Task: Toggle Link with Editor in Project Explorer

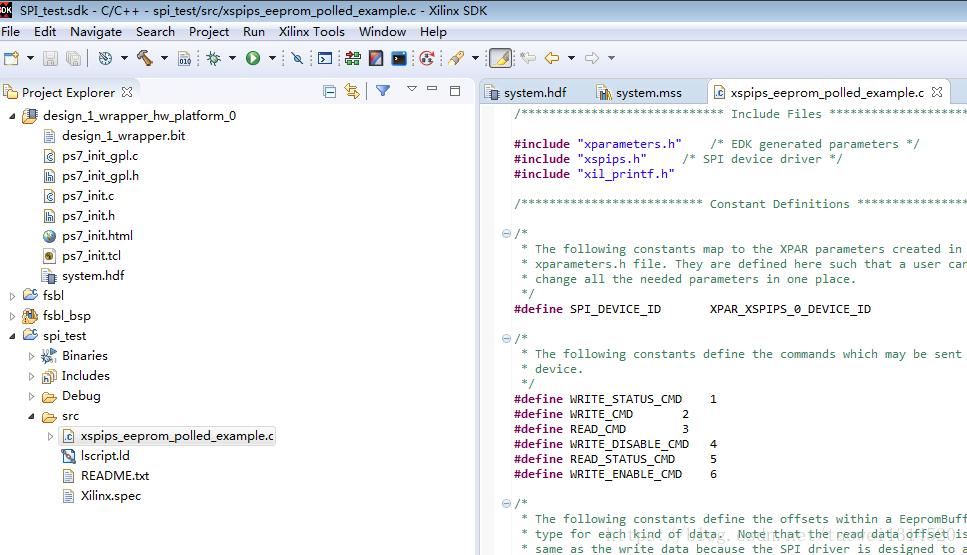Action: (x=352, y=91)
